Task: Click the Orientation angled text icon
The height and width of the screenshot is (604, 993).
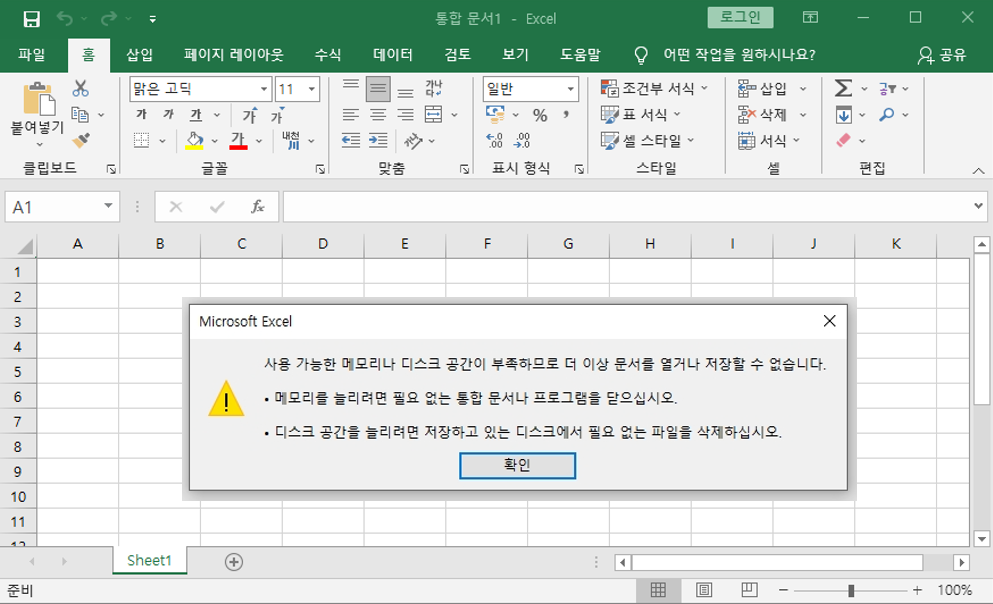Action: (414, 141)
